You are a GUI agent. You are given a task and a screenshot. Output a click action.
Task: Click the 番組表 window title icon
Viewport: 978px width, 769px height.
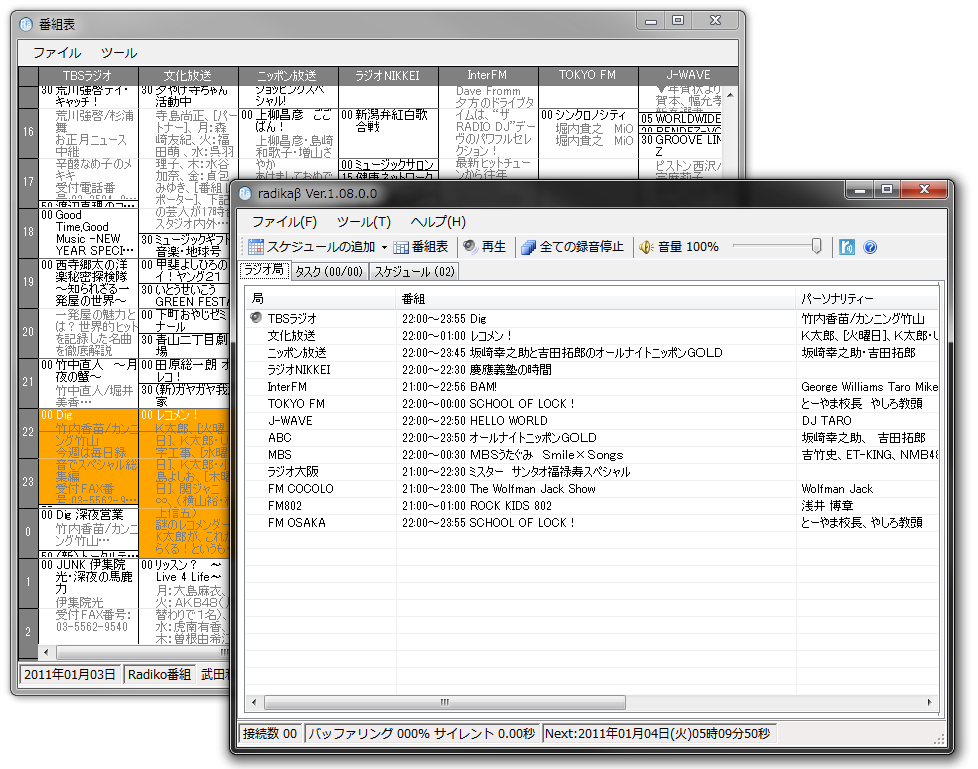click(x=26, y=24)
